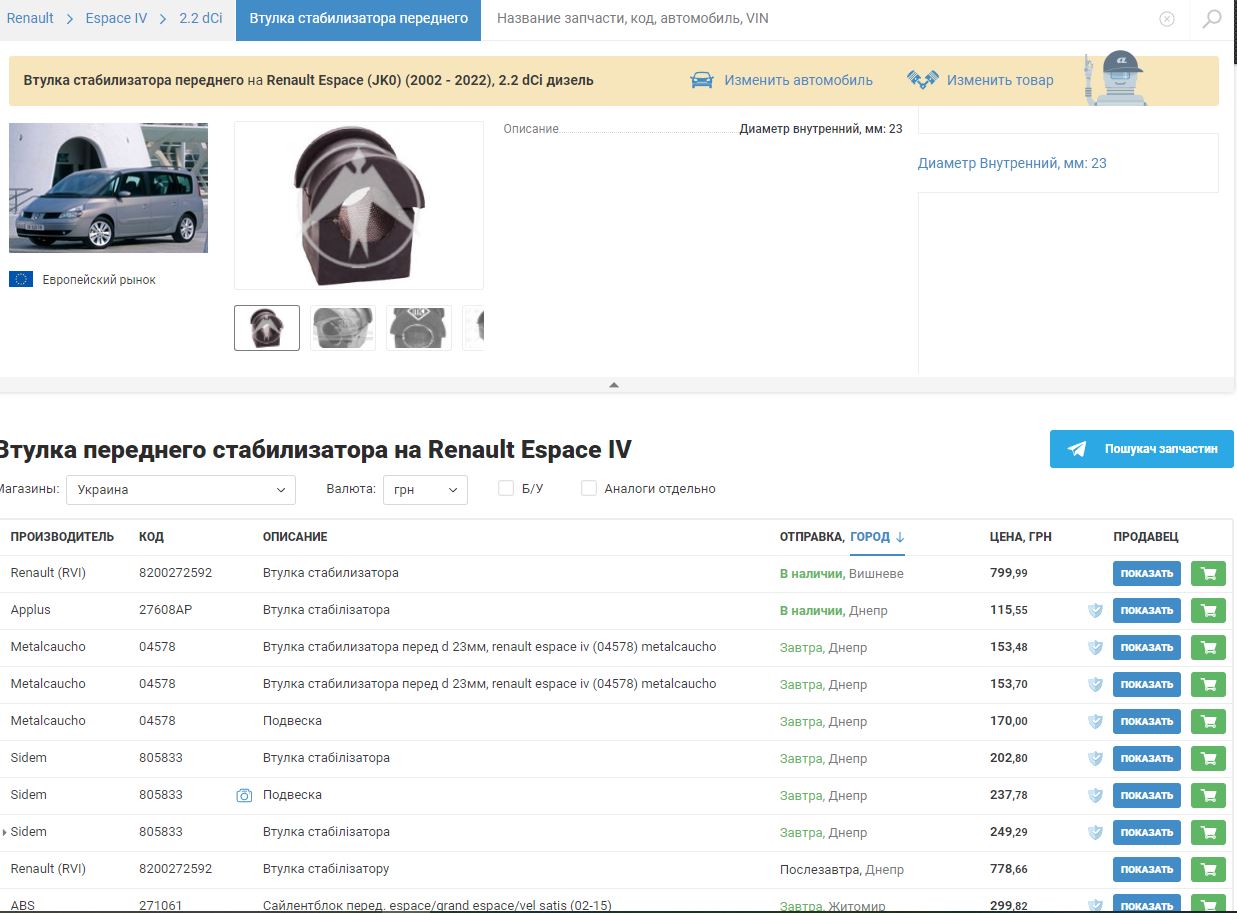Select the Втулка стабилизатора переднего tab
The width and height of the screenshot is (1237, 913).
point(358,19)
